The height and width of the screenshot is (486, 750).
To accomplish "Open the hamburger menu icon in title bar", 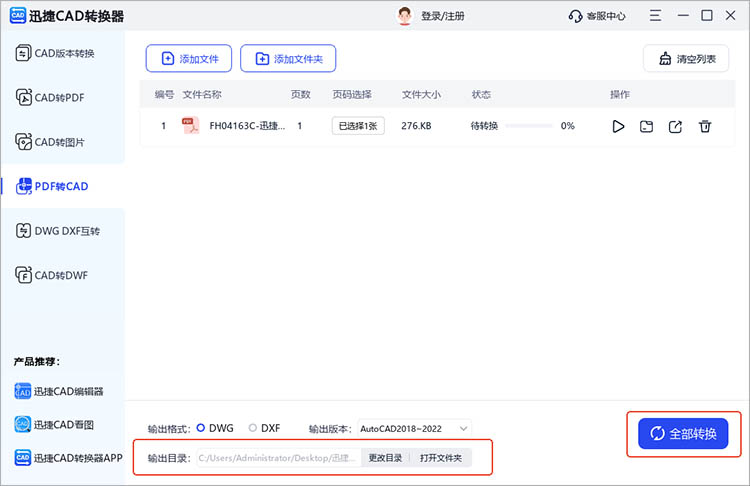I will tap(655, 16).
